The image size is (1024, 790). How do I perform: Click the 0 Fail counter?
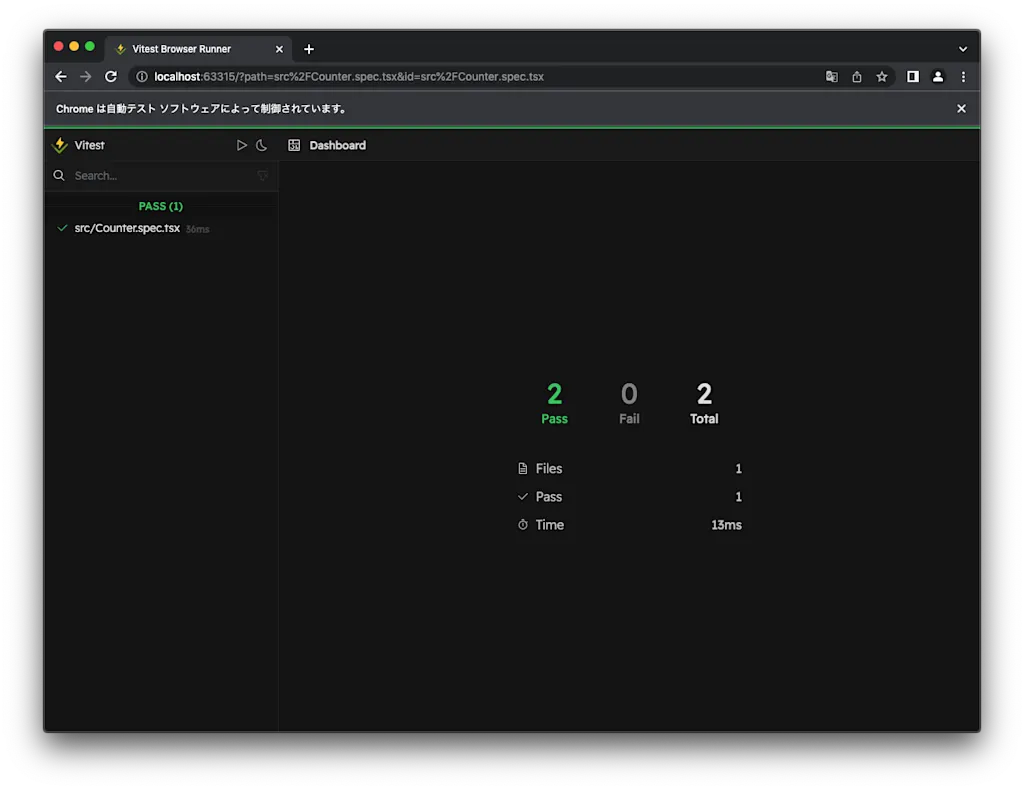[629, 403]
